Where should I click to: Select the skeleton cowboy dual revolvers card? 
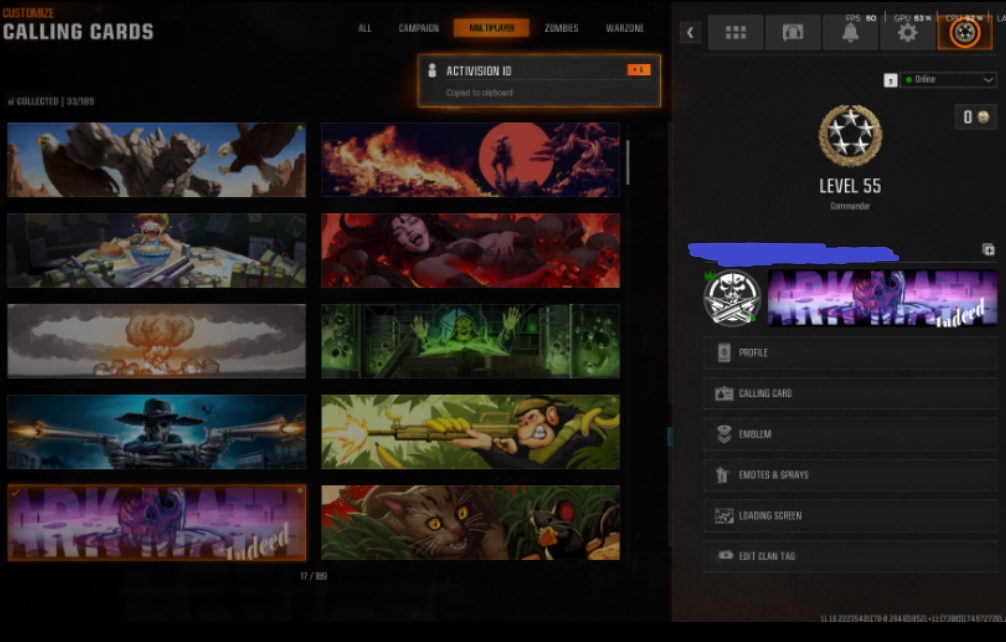click(157, 432)
